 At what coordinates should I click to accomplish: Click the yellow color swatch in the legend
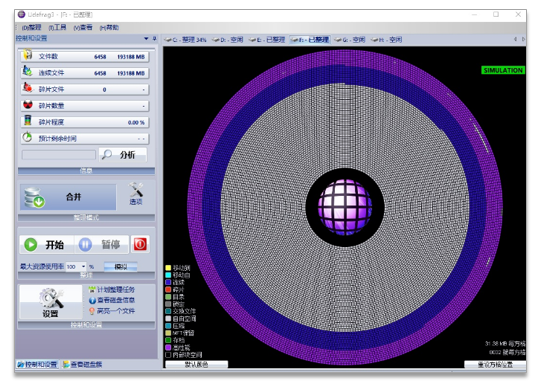pos(168,268)
